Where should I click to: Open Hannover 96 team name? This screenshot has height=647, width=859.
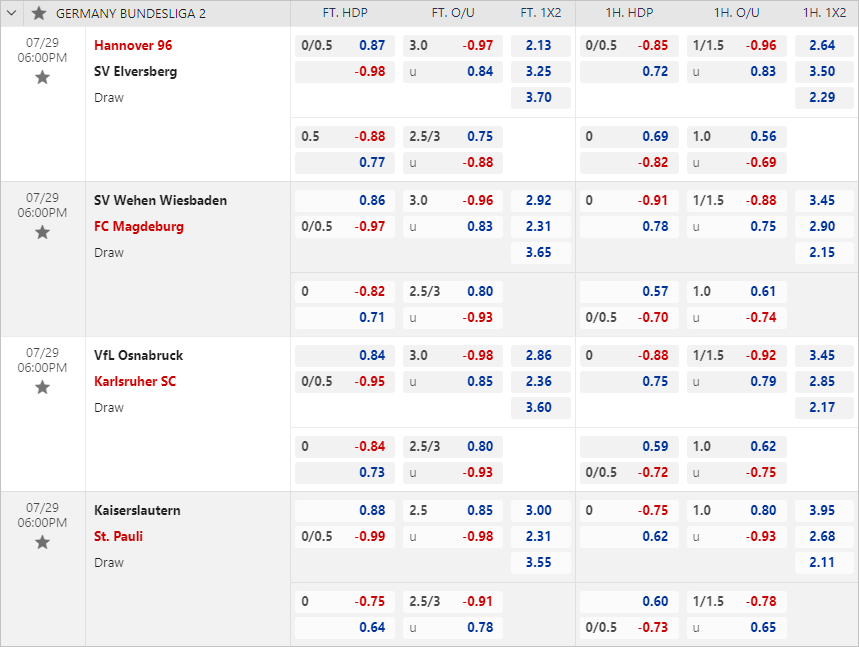tap(133, 45)
